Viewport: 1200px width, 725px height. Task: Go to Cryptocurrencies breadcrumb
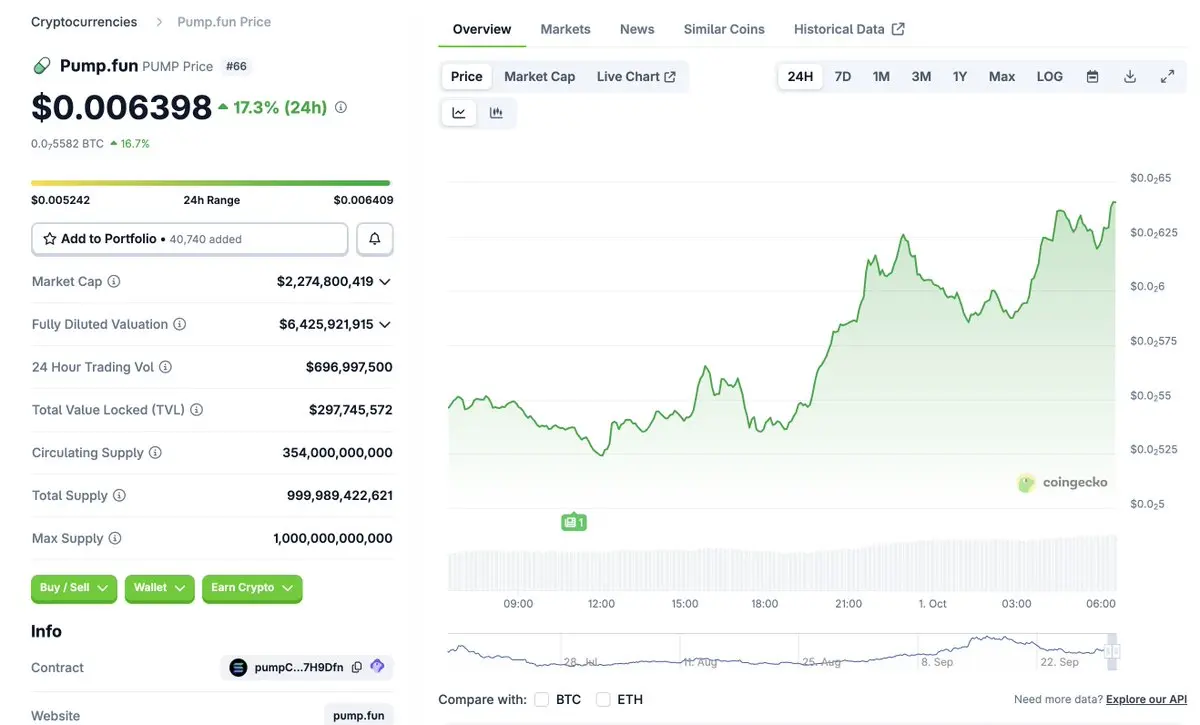coord(84,22)
